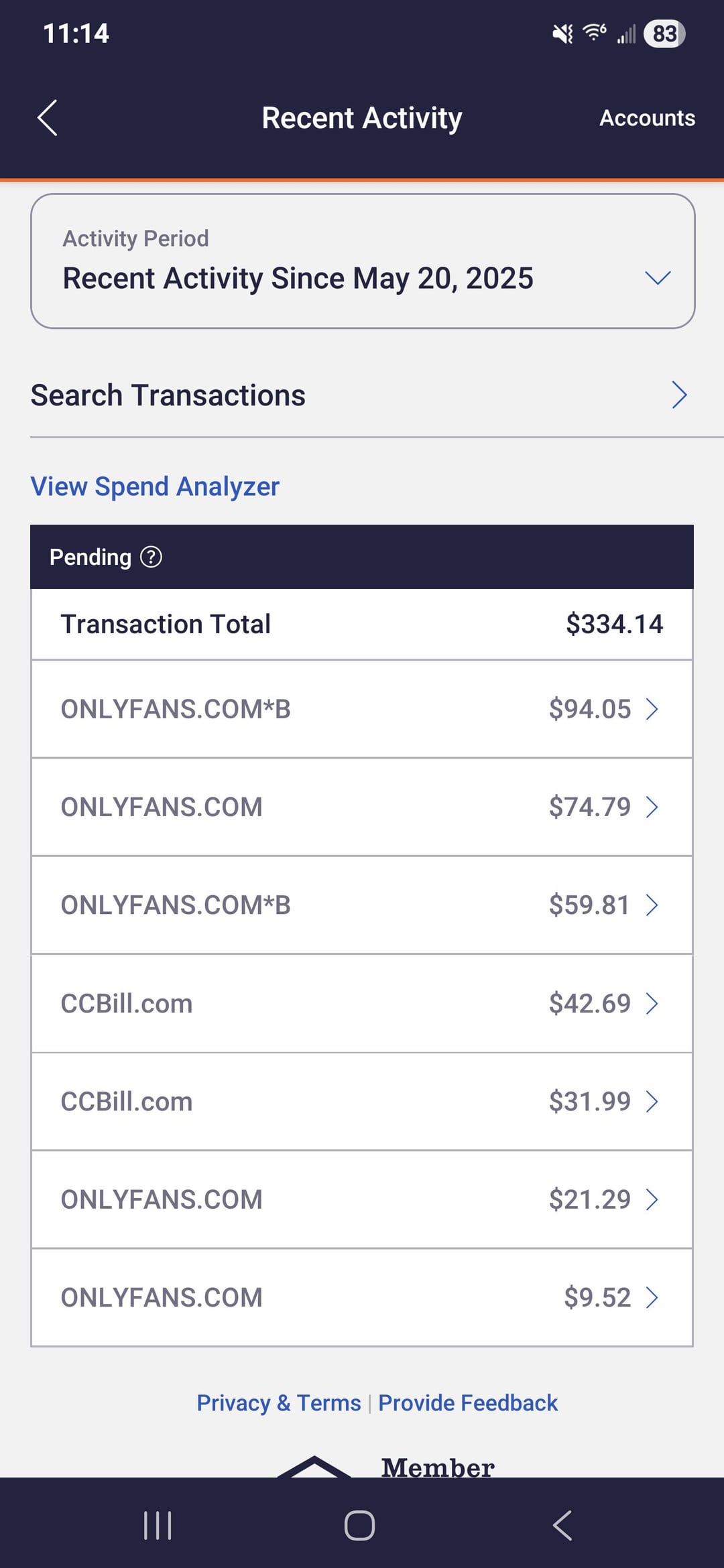The image size is (724, 1568).
Task: Tap the battery indicator in the status bar
Action: [x=664, y=34]
